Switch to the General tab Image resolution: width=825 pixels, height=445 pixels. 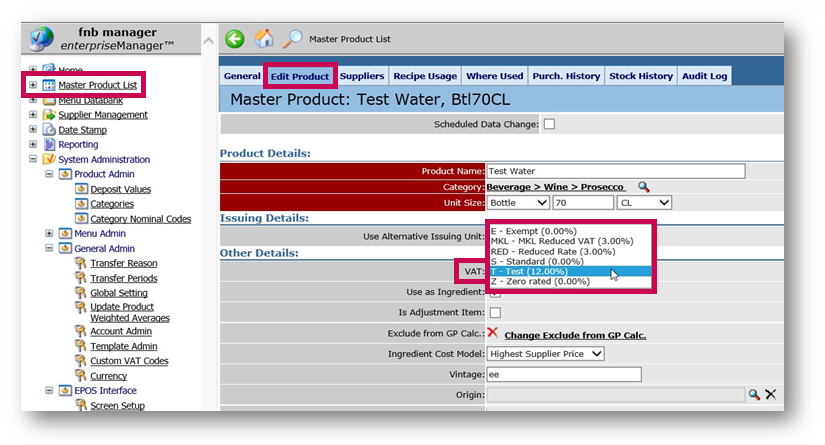coord(242,76)
